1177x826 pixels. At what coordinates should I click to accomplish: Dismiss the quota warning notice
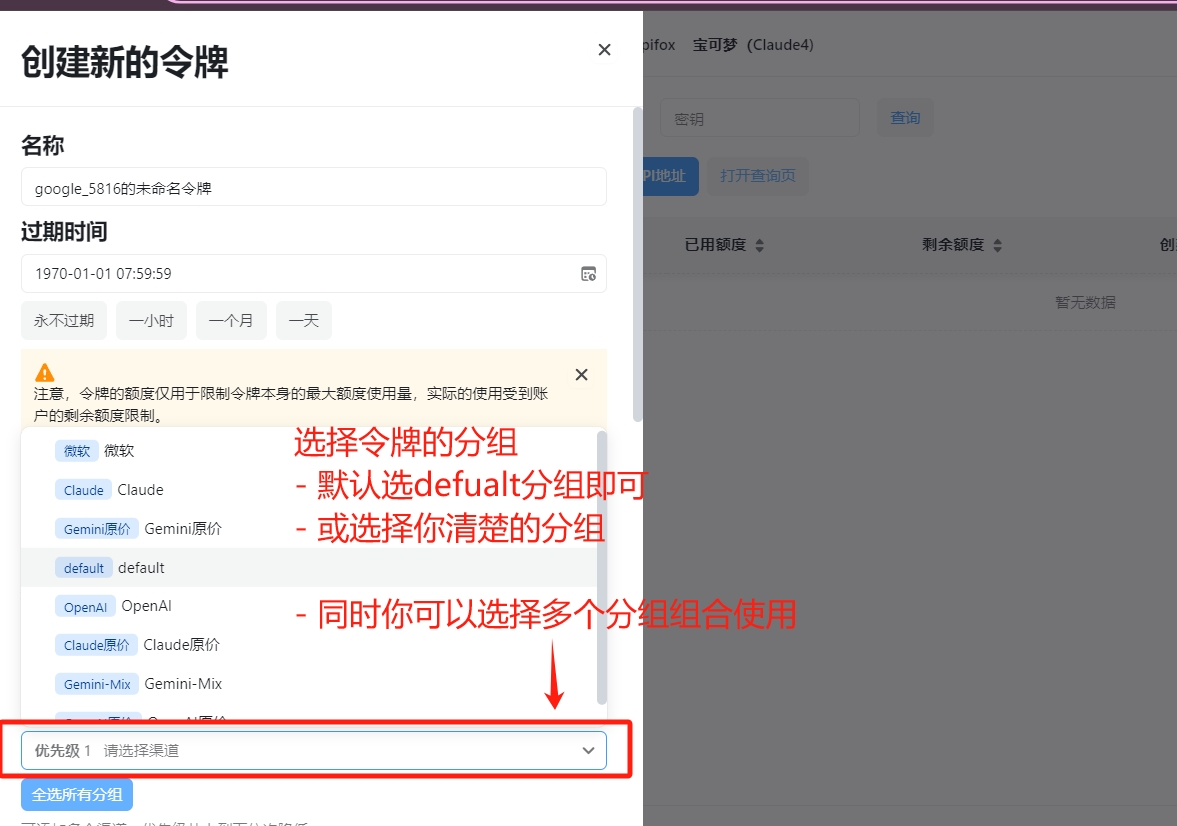[581, 375]
